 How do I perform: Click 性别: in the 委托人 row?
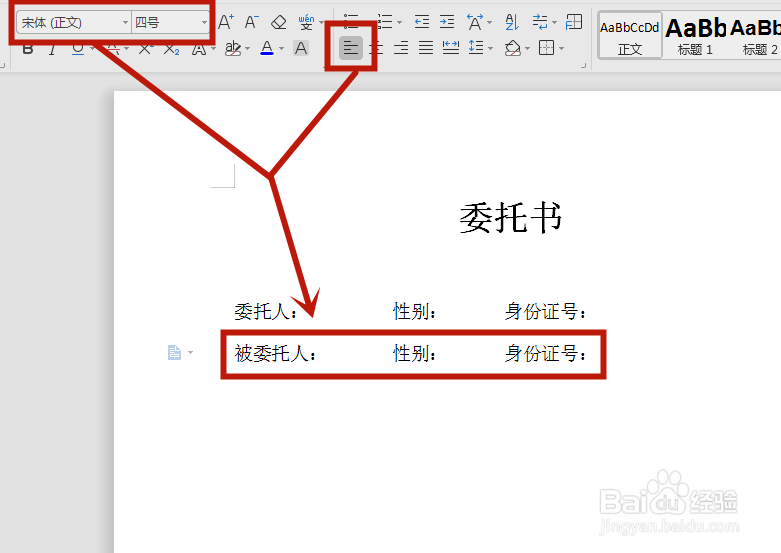coord(415,311)
